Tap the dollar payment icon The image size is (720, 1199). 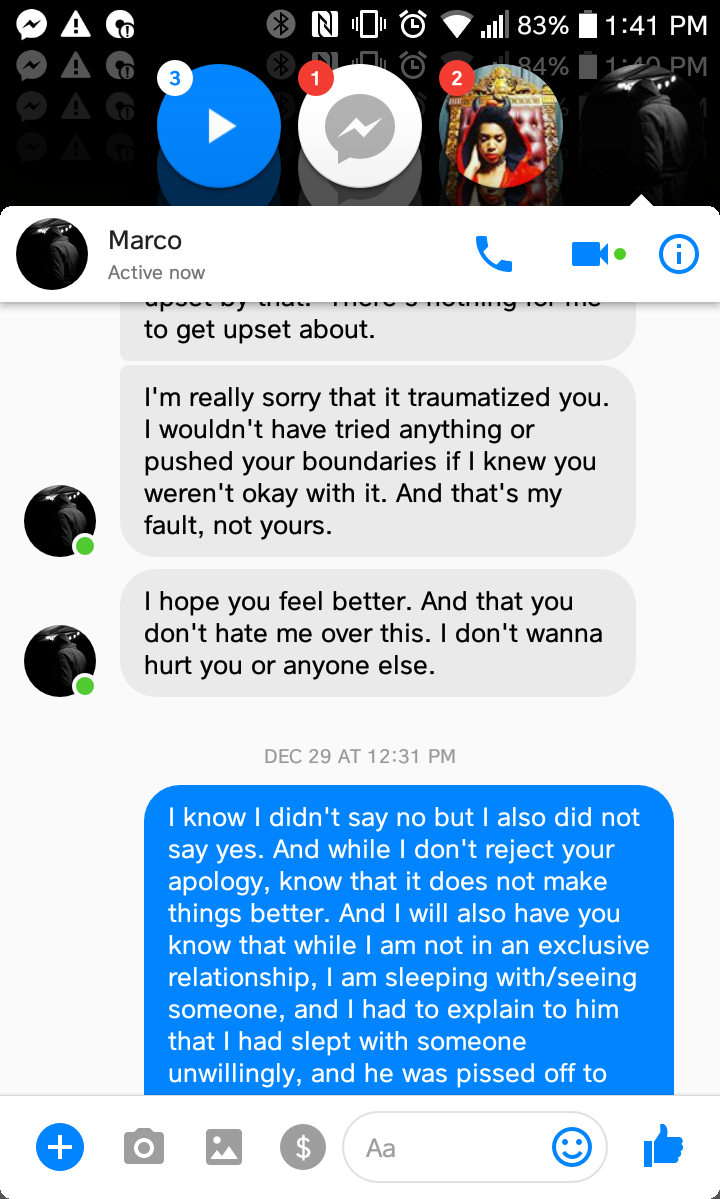click(x=303, y=1147)
